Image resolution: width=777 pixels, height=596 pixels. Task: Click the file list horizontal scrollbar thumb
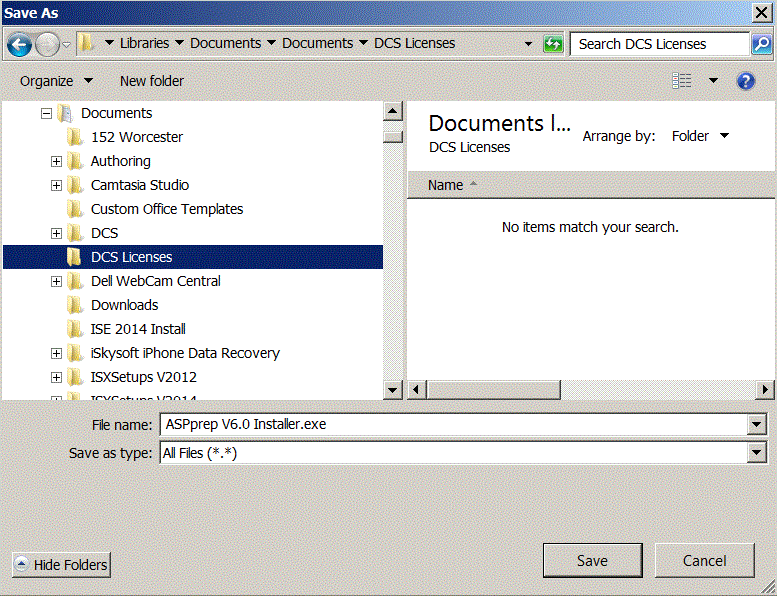tap(494, 390)
